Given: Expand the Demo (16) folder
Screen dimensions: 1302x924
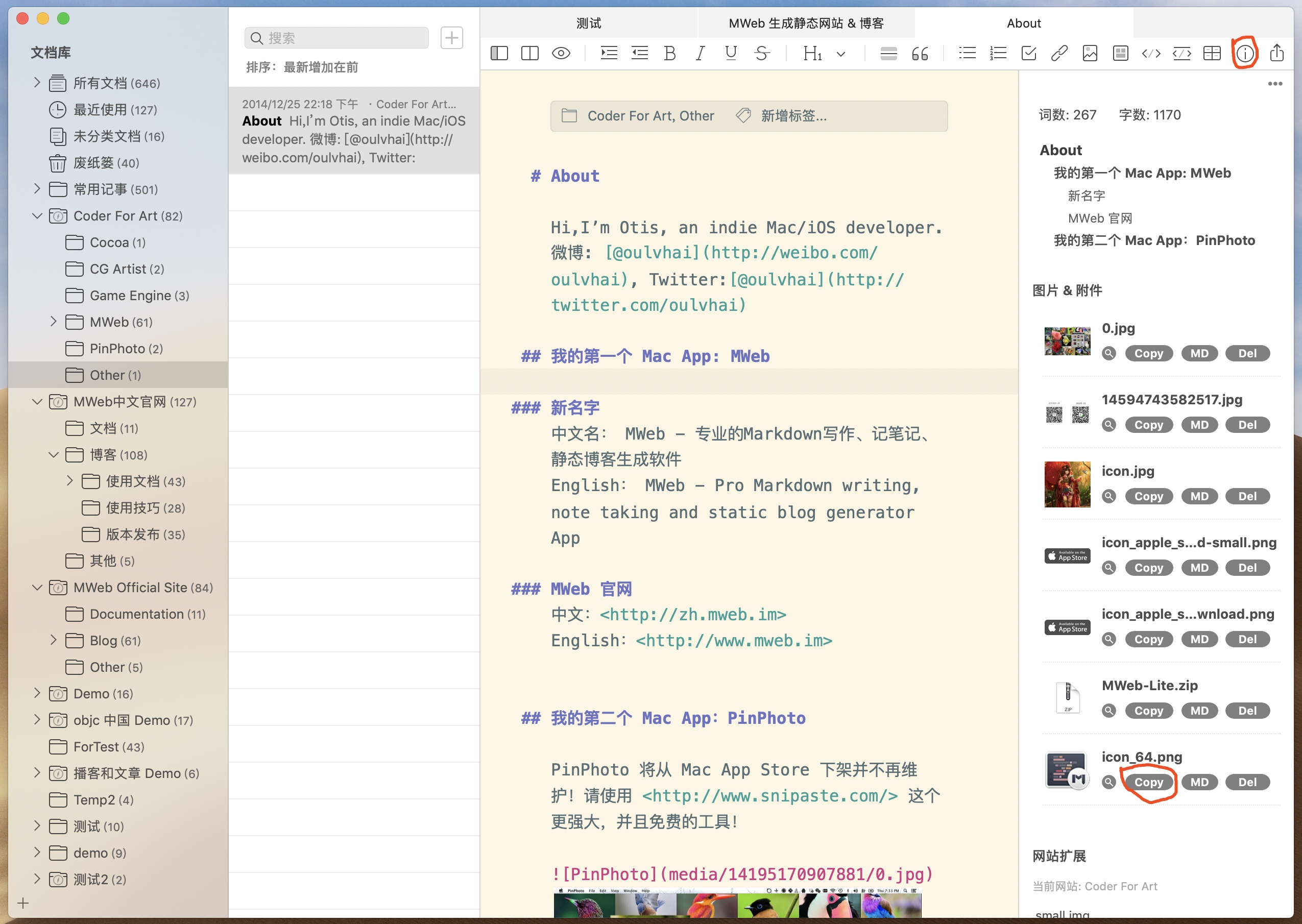Looking at the screenshot, I should 38,693.
